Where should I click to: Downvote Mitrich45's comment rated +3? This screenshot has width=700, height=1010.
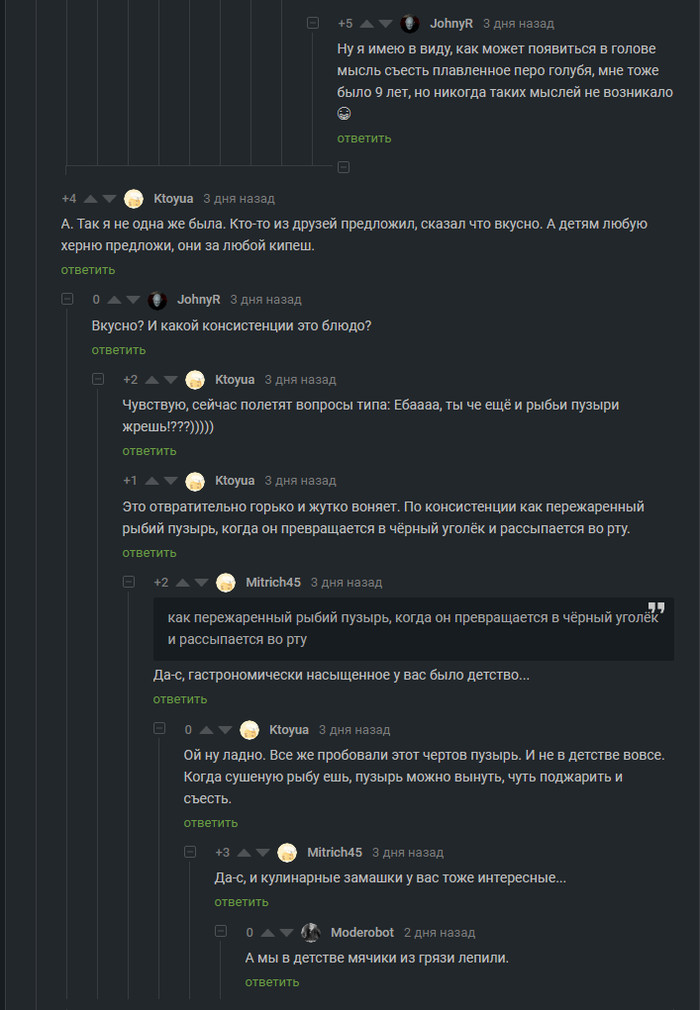(263, 853)
